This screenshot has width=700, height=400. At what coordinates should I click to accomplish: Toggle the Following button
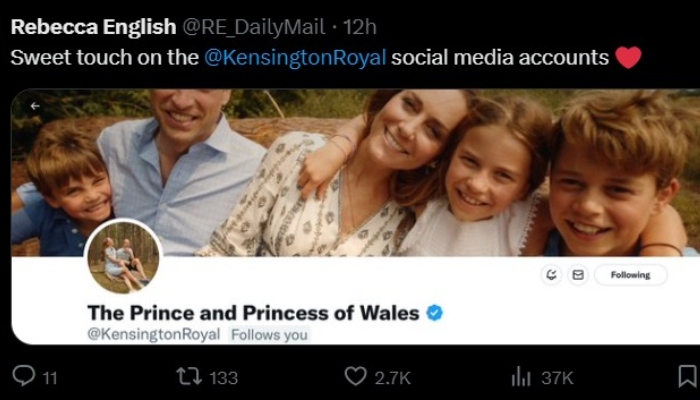629,274
